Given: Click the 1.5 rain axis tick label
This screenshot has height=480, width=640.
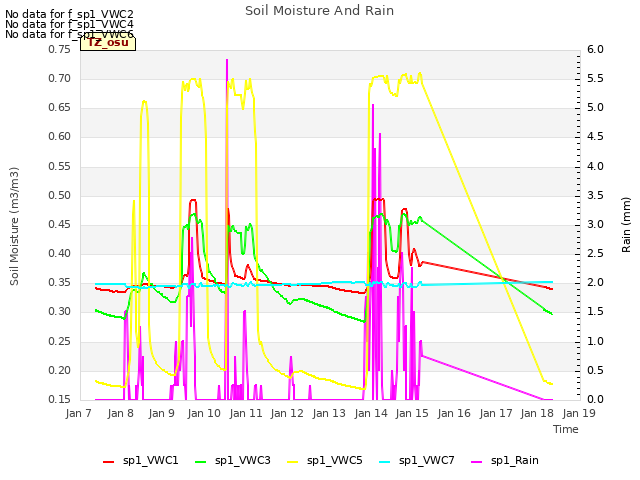Looking at the screenshot, I should 596,312.
